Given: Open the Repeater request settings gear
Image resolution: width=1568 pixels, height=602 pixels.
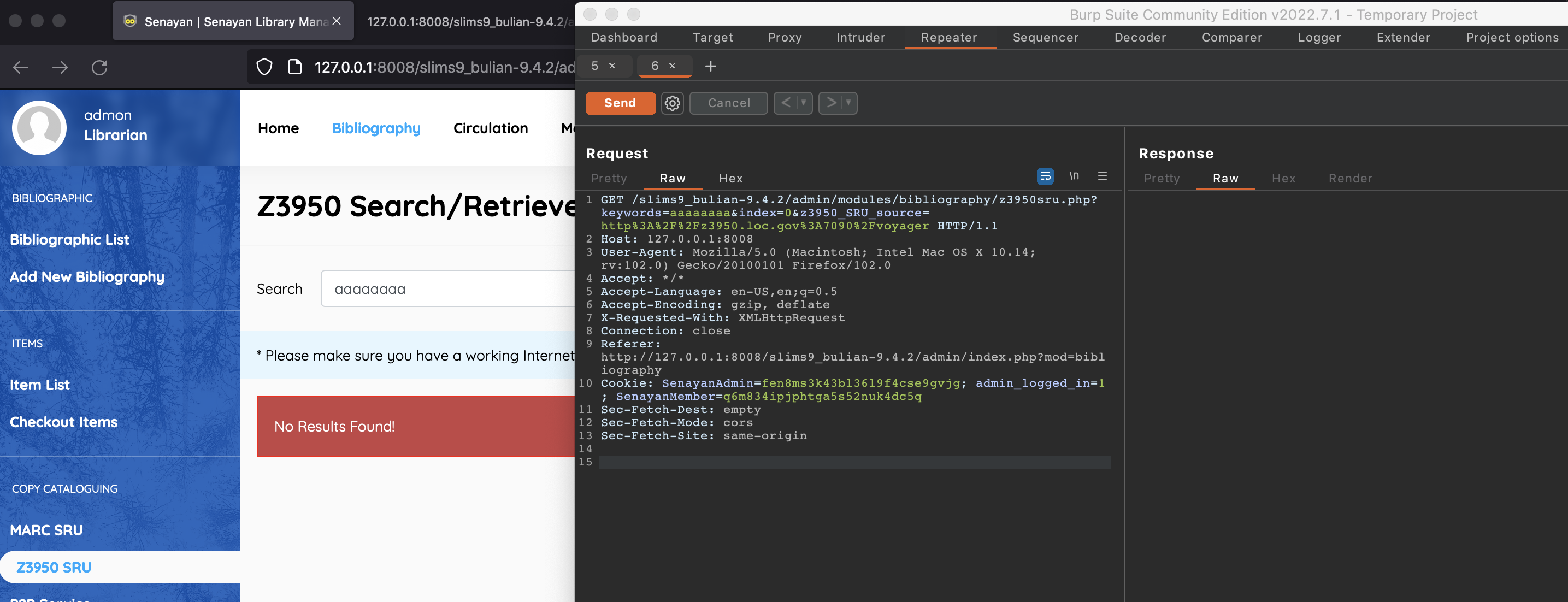Looking at the screenshot, I should click(x=672, y=103).
